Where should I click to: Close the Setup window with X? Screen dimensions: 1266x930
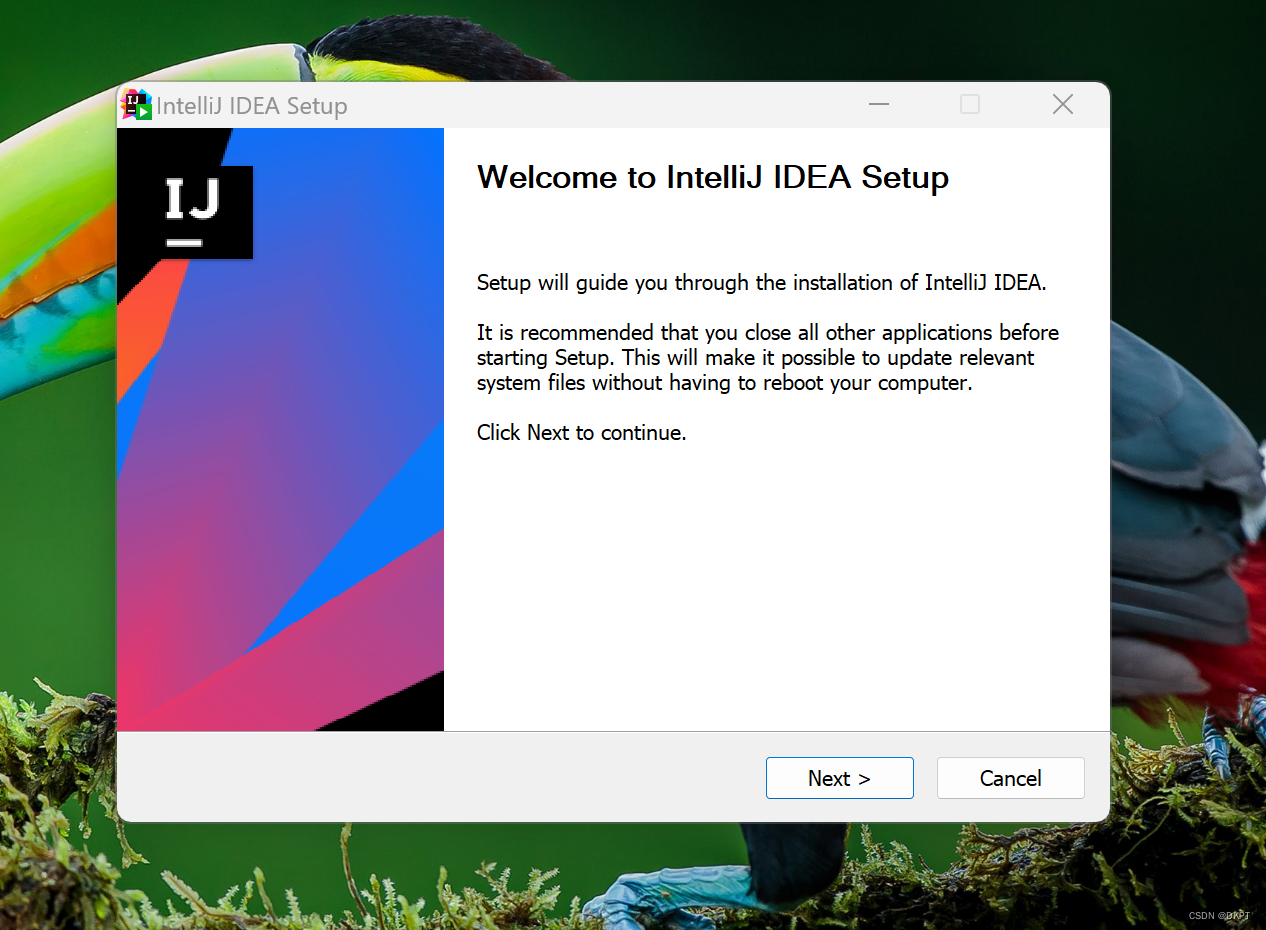1063,104
